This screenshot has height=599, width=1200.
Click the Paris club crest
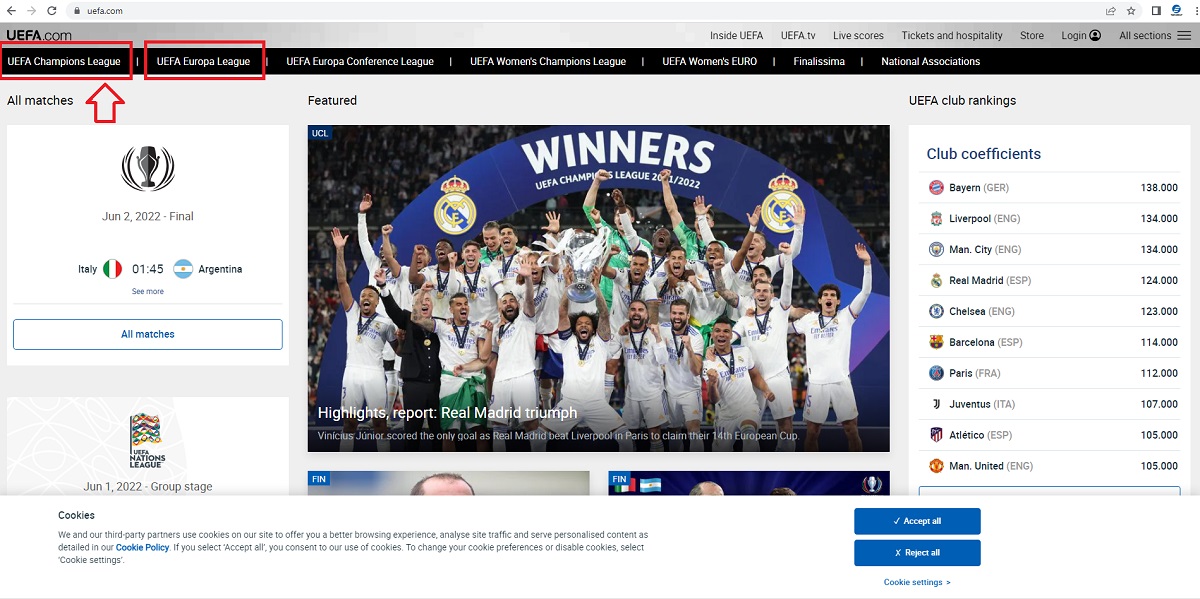(x=936, y=374)
